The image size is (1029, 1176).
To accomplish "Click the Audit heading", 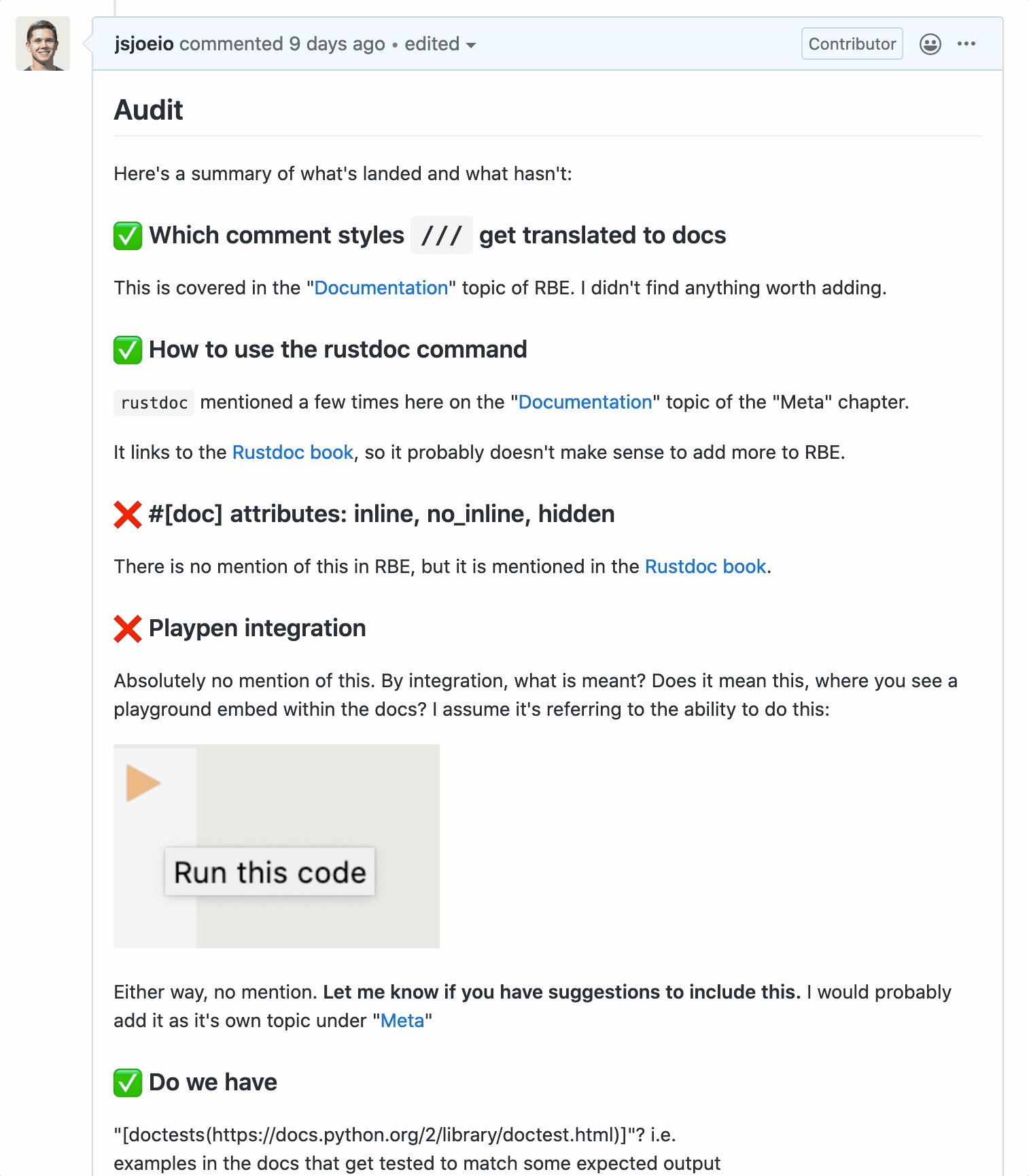I will tap(149, 110).
